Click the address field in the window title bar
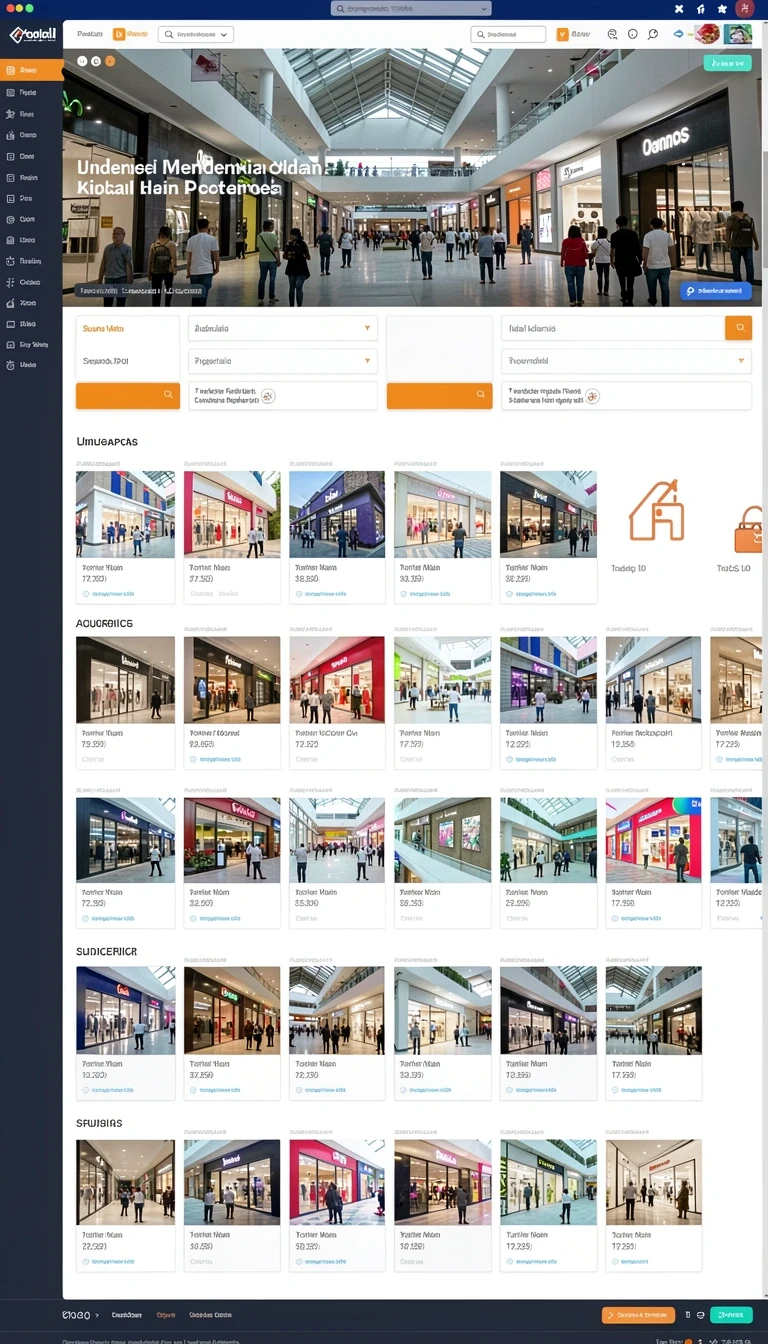This screenshot has height=1344, width=768. 411,8
